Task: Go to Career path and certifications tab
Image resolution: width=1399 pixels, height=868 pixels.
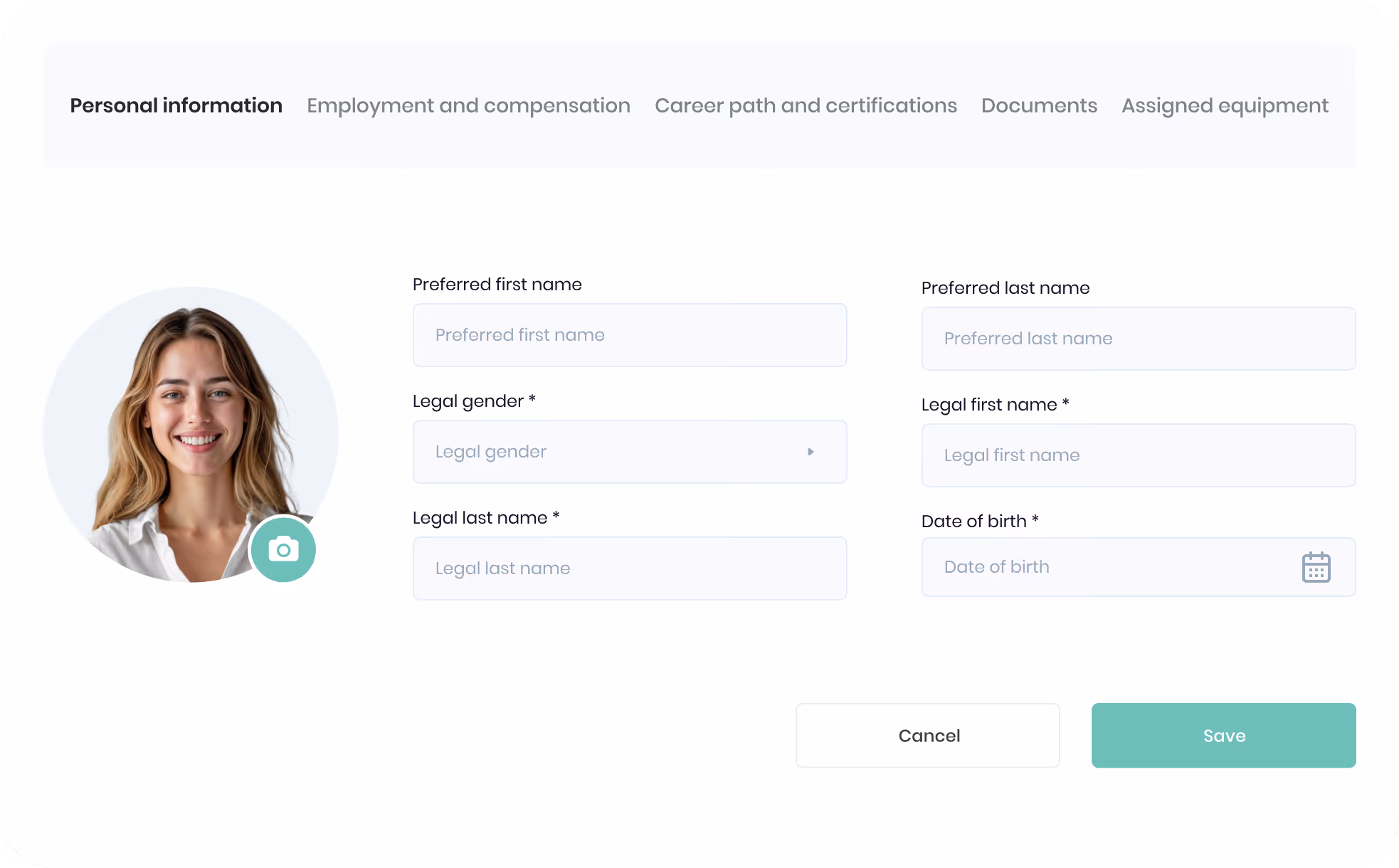Action: click(806, 105)
